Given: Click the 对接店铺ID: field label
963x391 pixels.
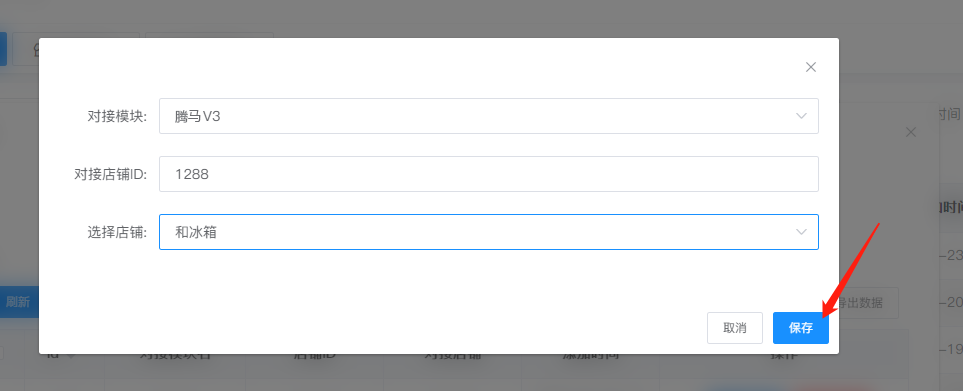Looking at the screenshot, I should (111, 174).
